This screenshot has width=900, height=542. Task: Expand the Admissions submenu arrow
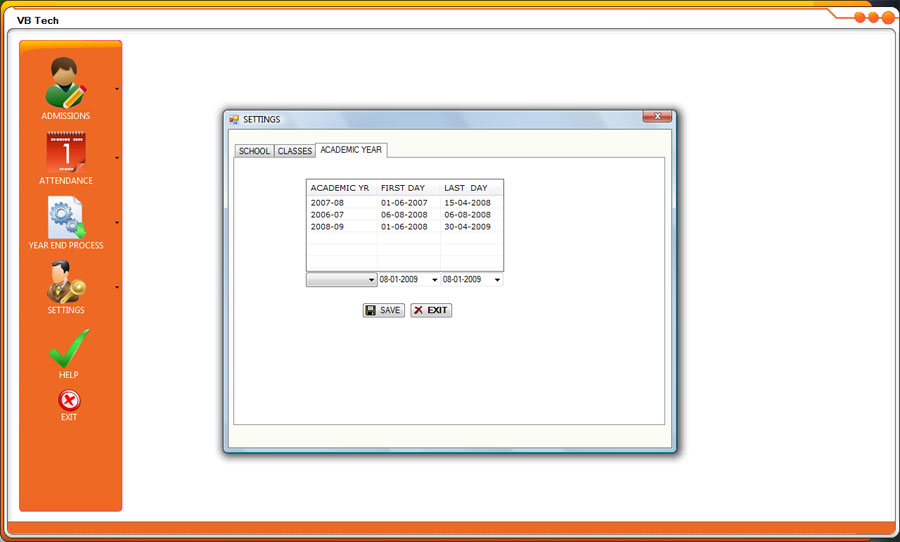pos(117,89)
